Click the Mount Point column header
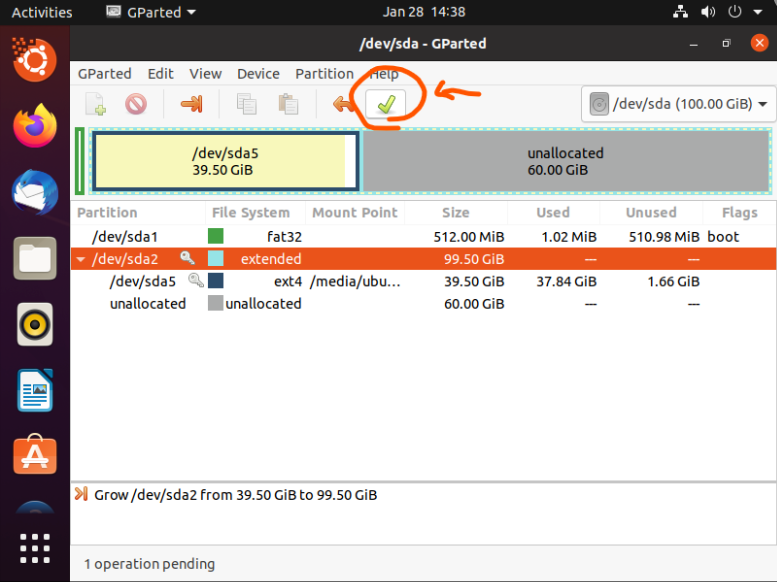 click(x=355, y=213)
